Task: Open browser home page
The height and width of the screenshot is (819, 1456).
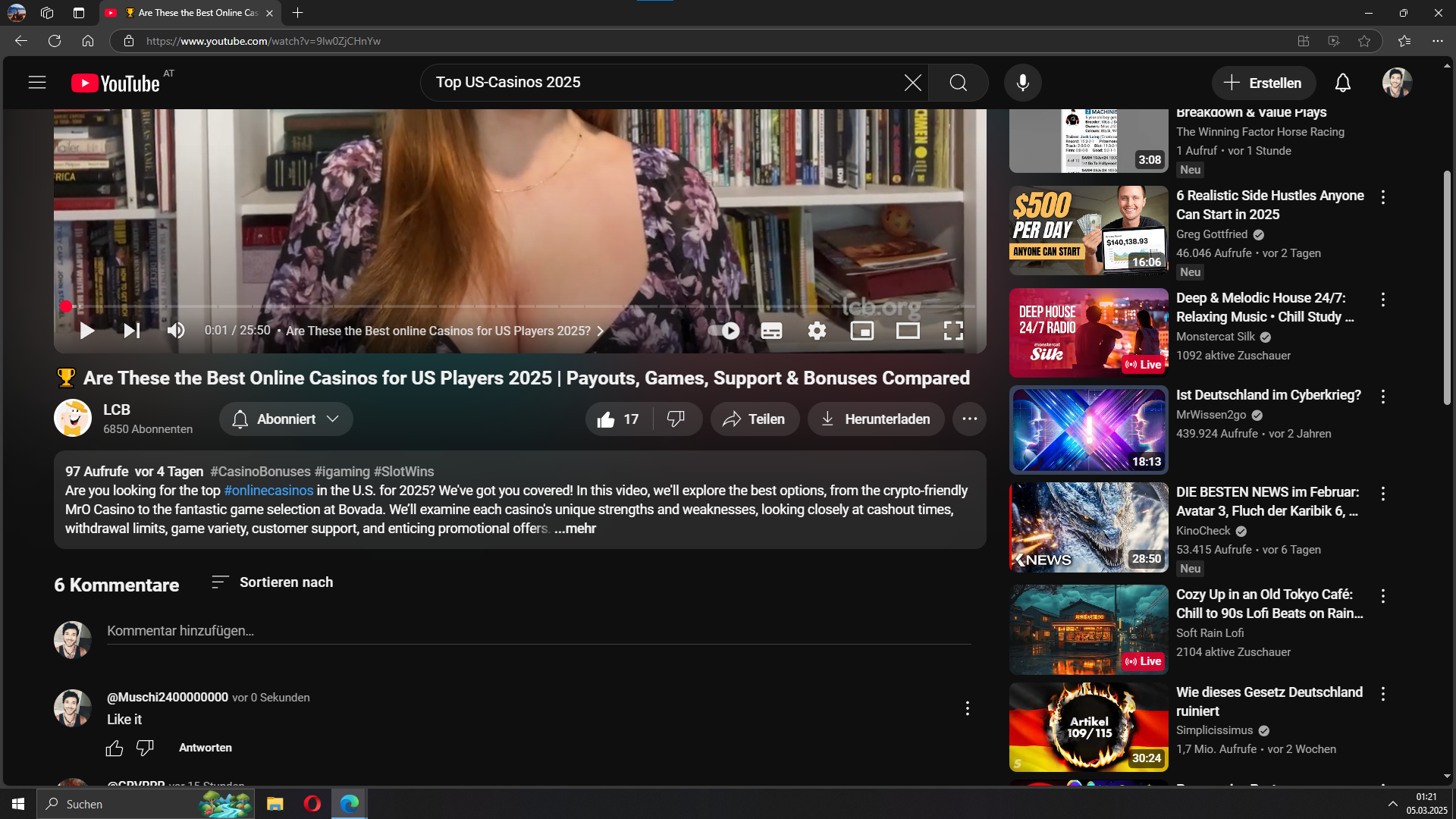Action: [88, 41]
